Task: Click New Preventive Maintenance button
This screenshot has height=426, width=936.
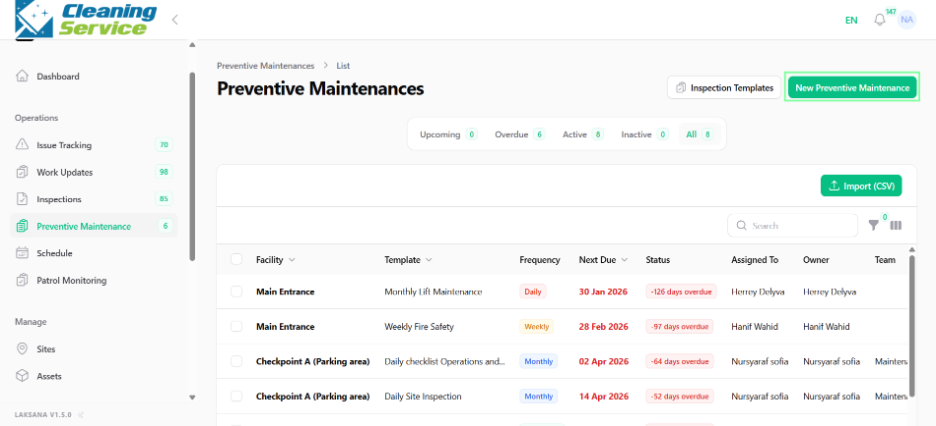Action: click(x=852, y=88)
